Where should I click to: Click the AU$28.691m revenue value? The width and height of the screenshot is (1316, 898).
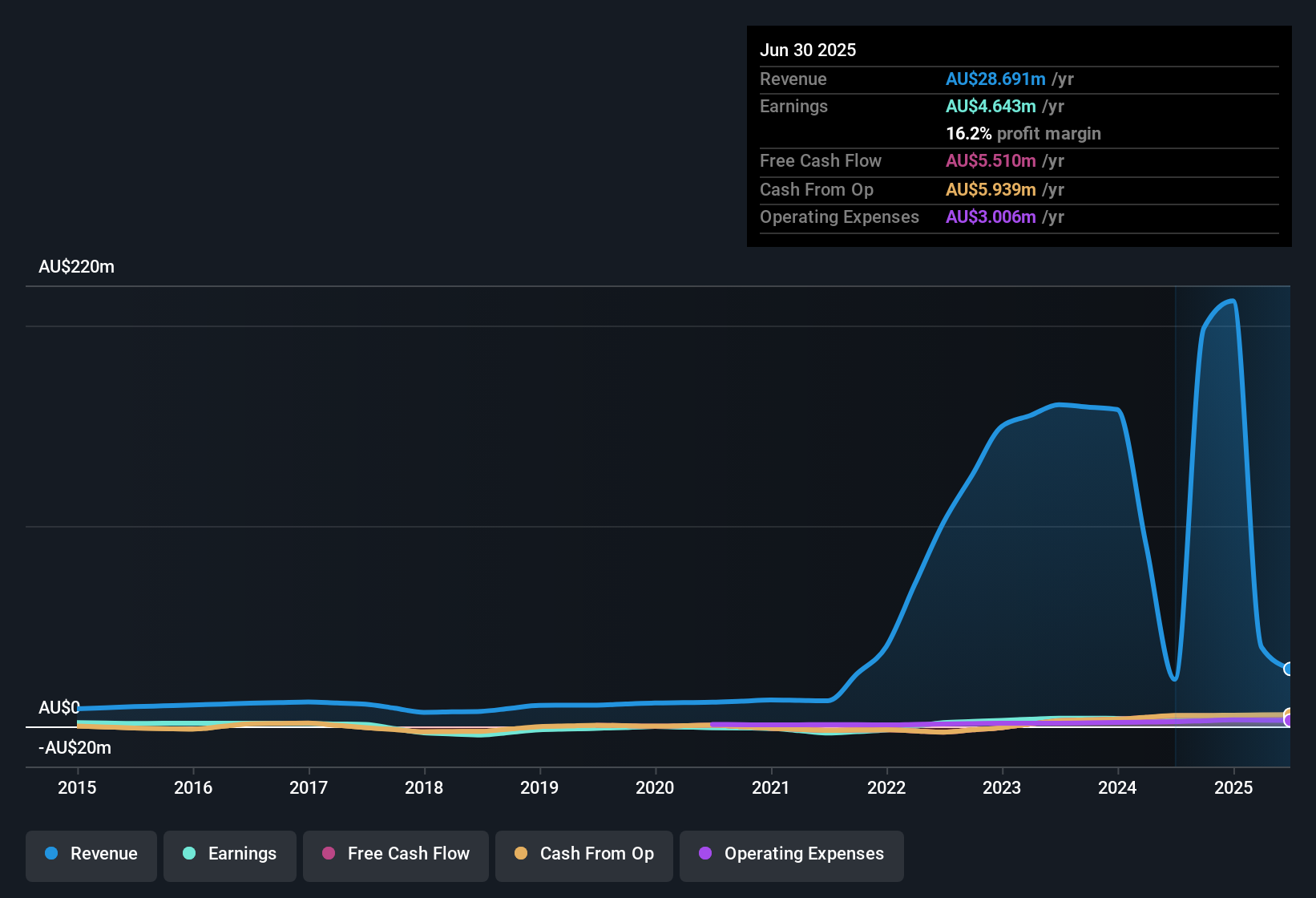click(x=995, y=79)
